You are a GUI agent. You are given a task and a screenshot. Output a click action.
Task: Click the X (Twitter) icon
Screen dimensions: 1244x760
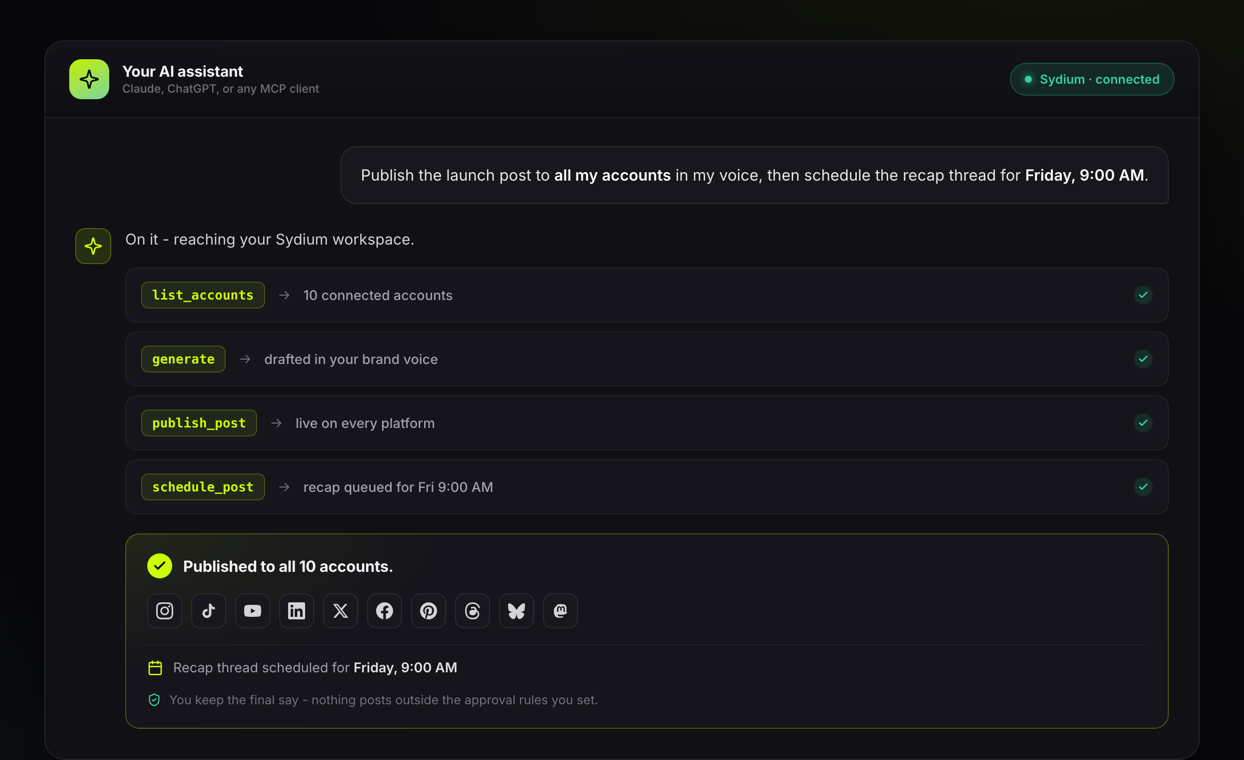341,611
